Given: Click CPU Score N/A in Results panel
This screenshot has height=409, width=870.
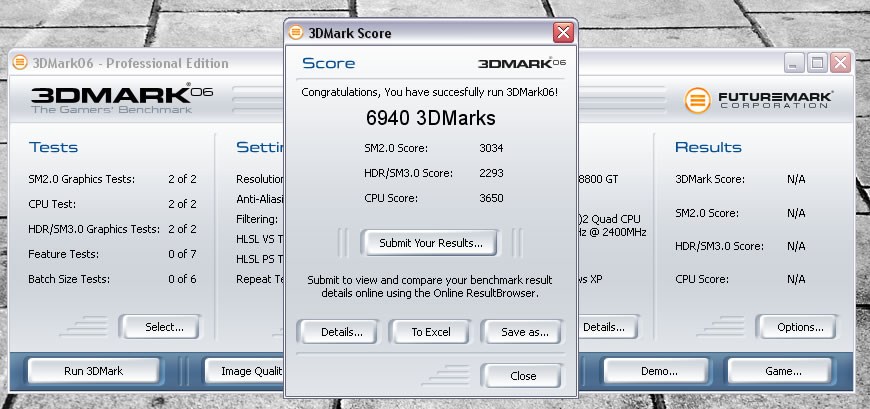Looking at the screenshot, I should (x=740, y=279).
